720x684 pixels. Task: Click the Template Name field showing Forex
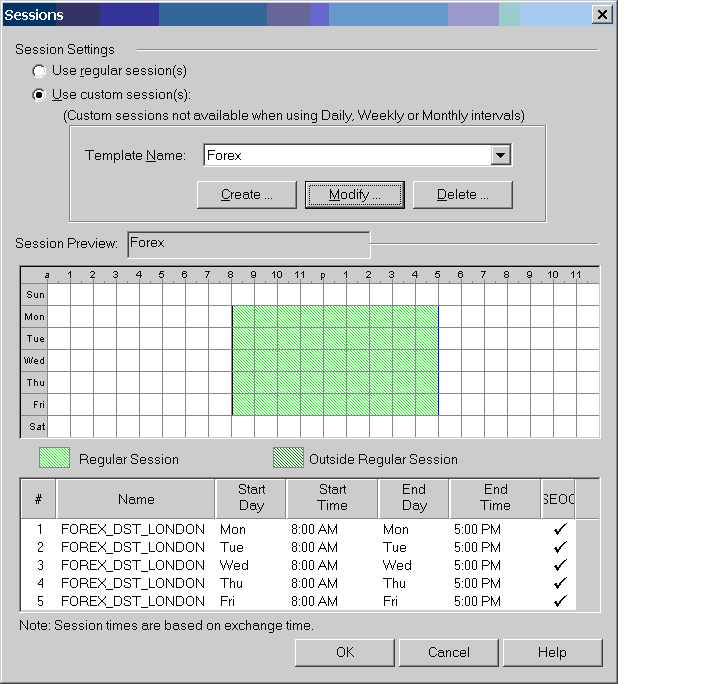pos(346,155)
